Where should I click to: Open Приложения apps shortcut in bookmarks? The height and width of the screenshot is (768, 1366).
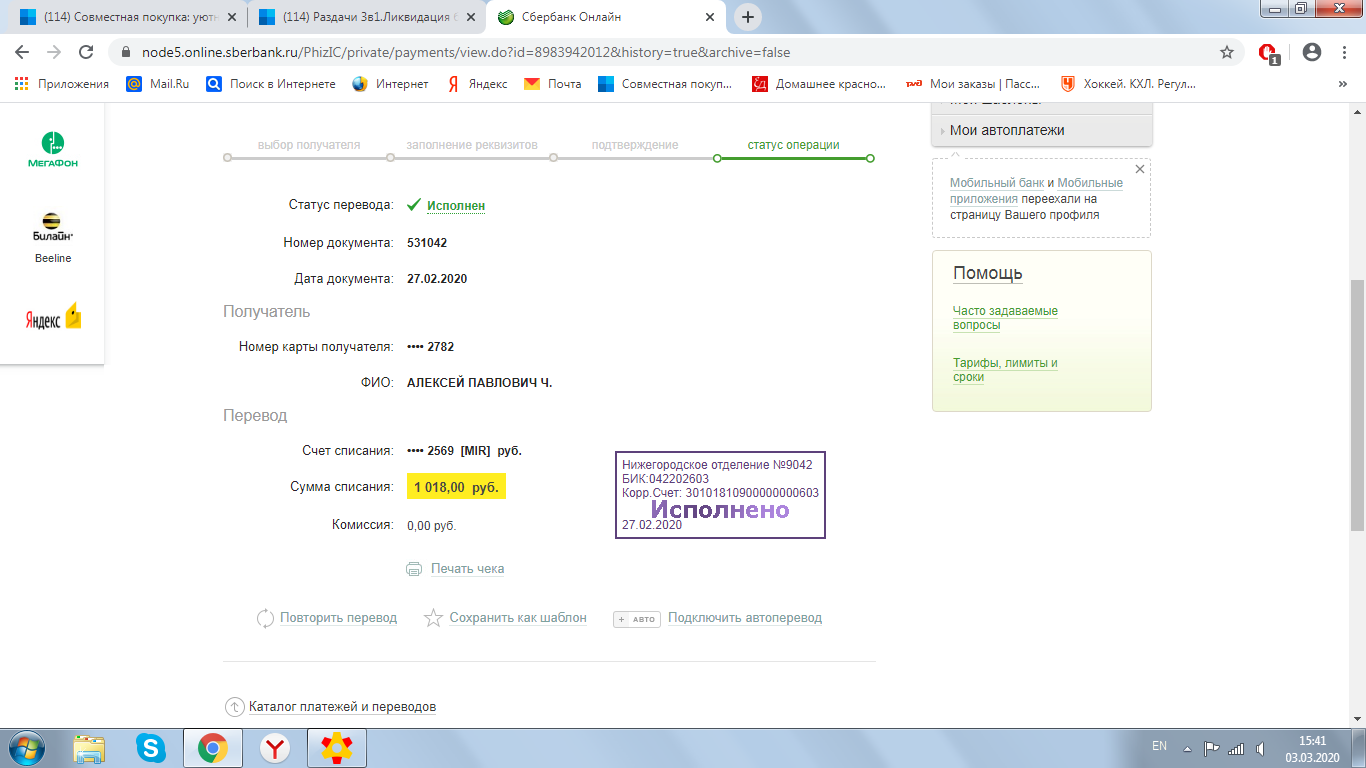[x=62, y=84]
